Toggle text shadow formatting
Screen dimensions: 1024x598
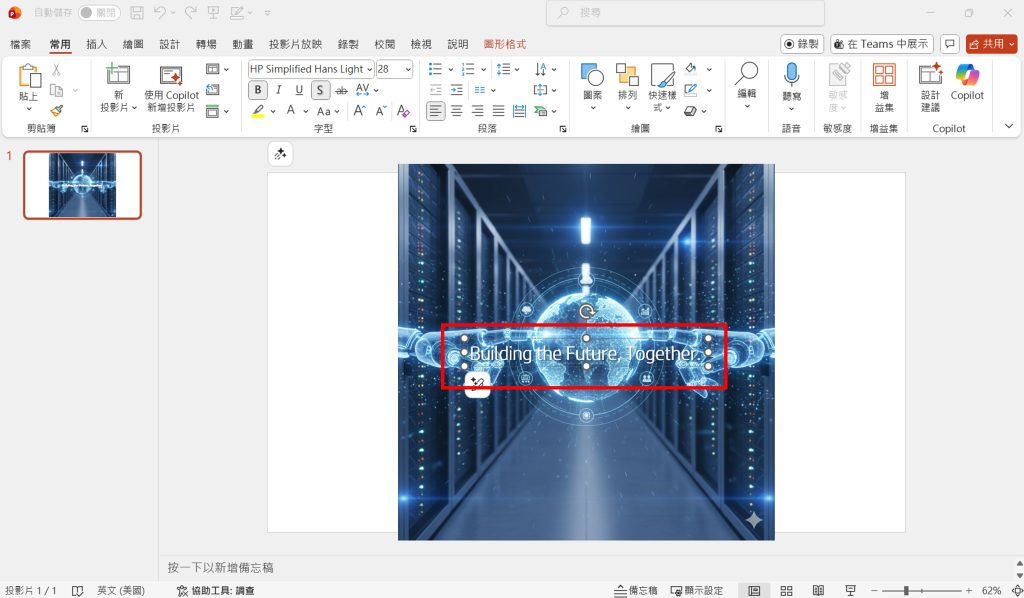pos(319,90)
